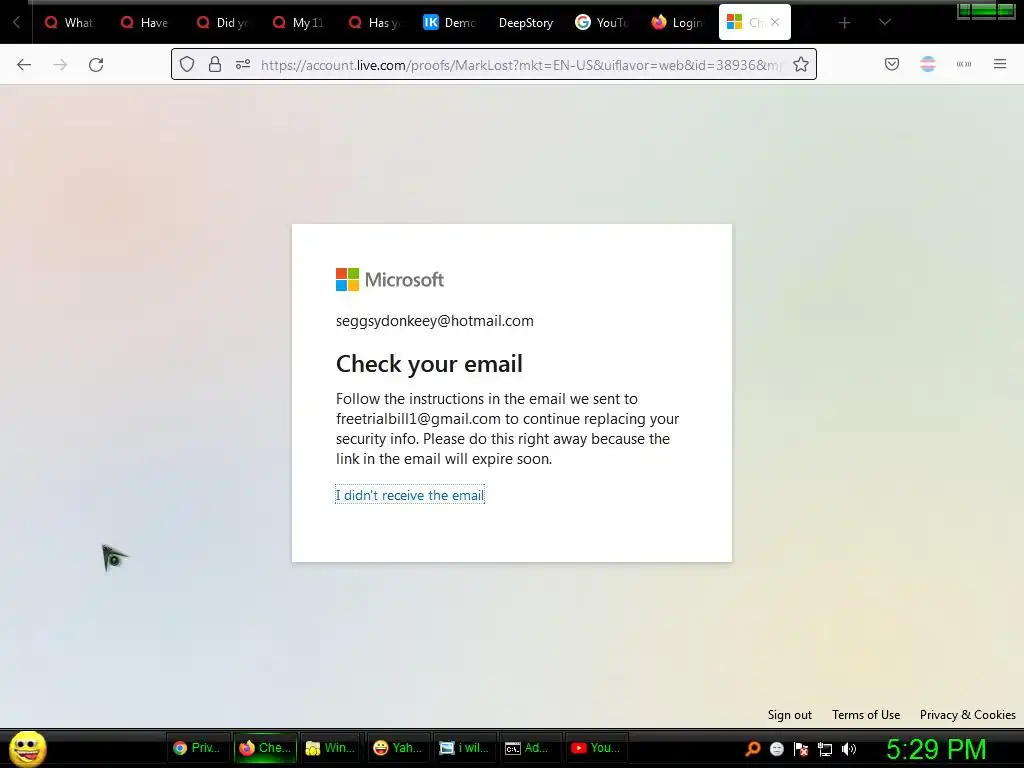Image resolution: width=1024 pixels, height=768 pixels.
Task: Click the 'Check your email' heading
Action: (x=429, y=364)
